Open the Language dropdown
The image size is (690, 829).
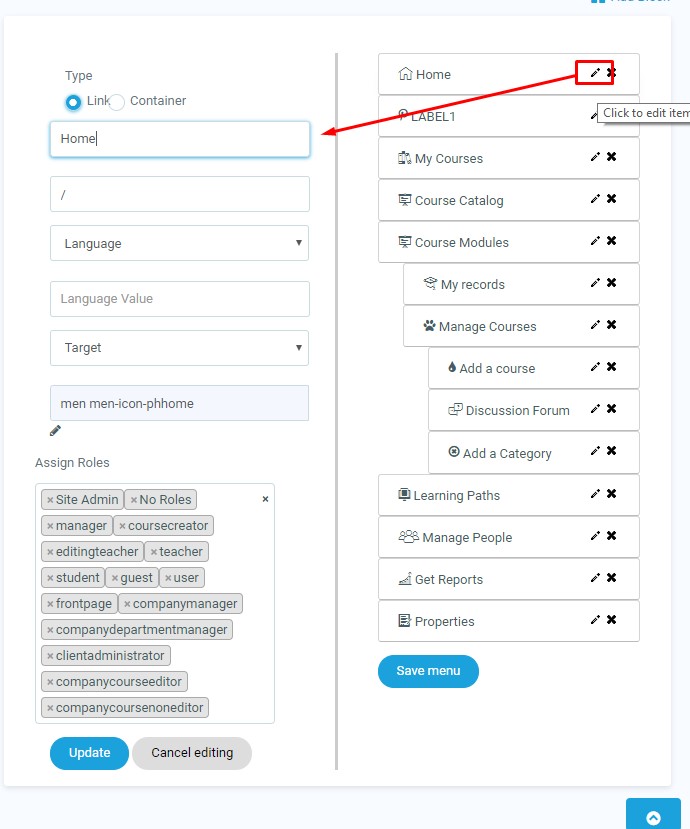tap(180, 243)
